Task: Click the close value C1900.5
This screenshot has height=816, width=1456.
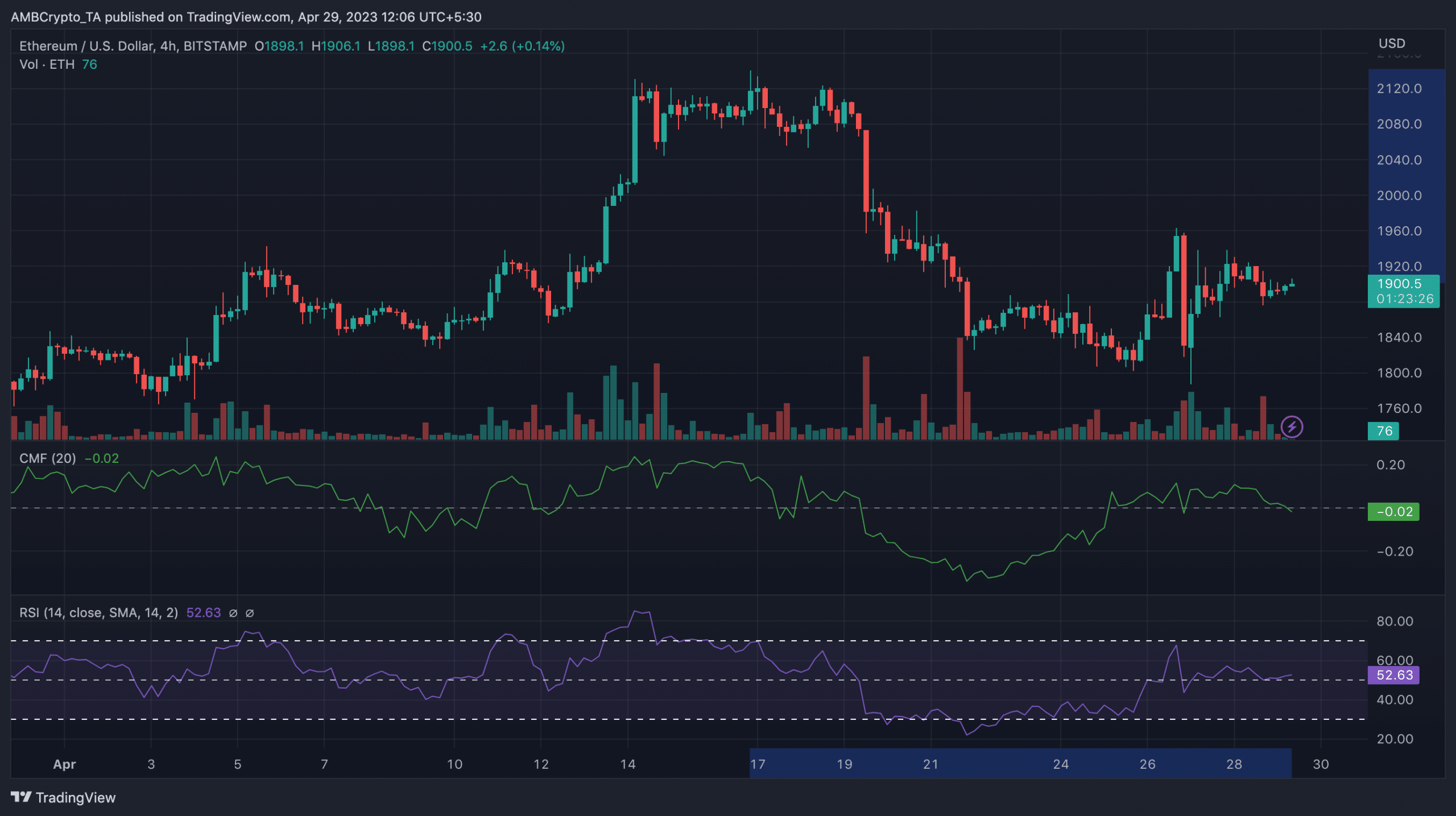Action: pos(447,46)
